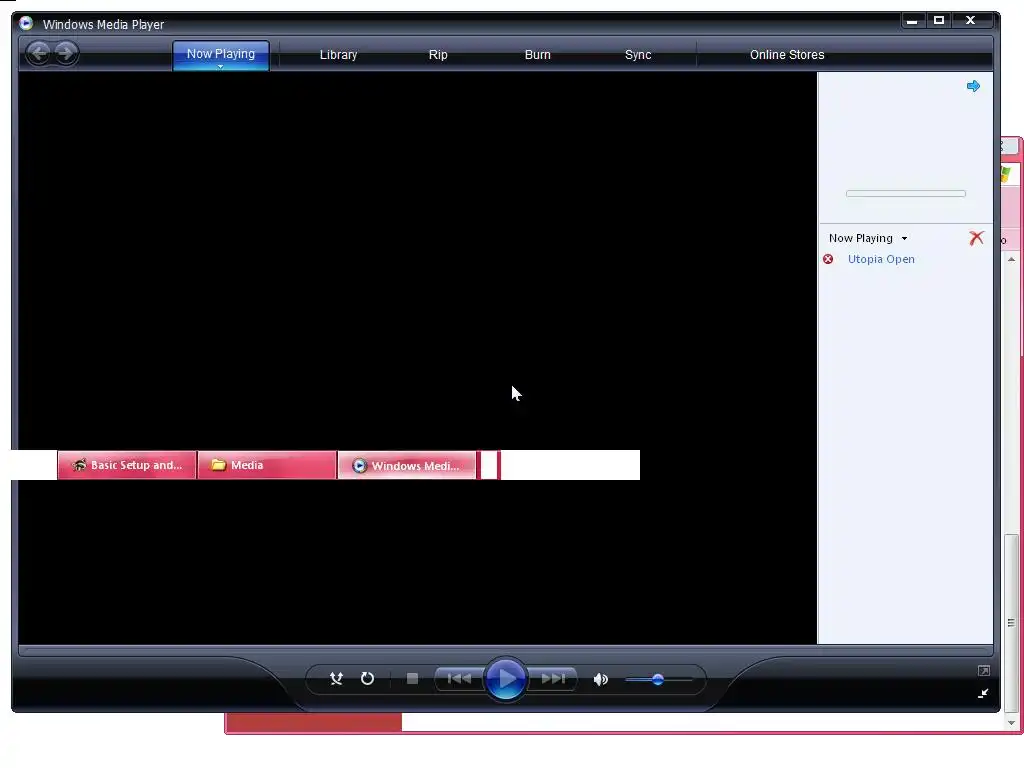Stop playback with the Stop button

pyautogui.click(x=412, y=679)
